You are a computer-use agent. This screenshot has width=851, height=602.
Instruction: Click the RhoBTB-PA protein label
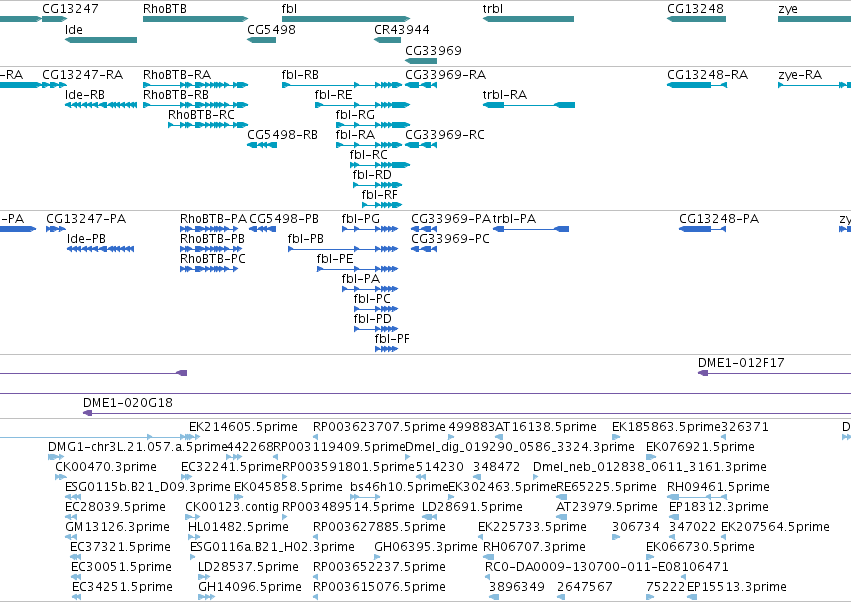tap(213, 219)
